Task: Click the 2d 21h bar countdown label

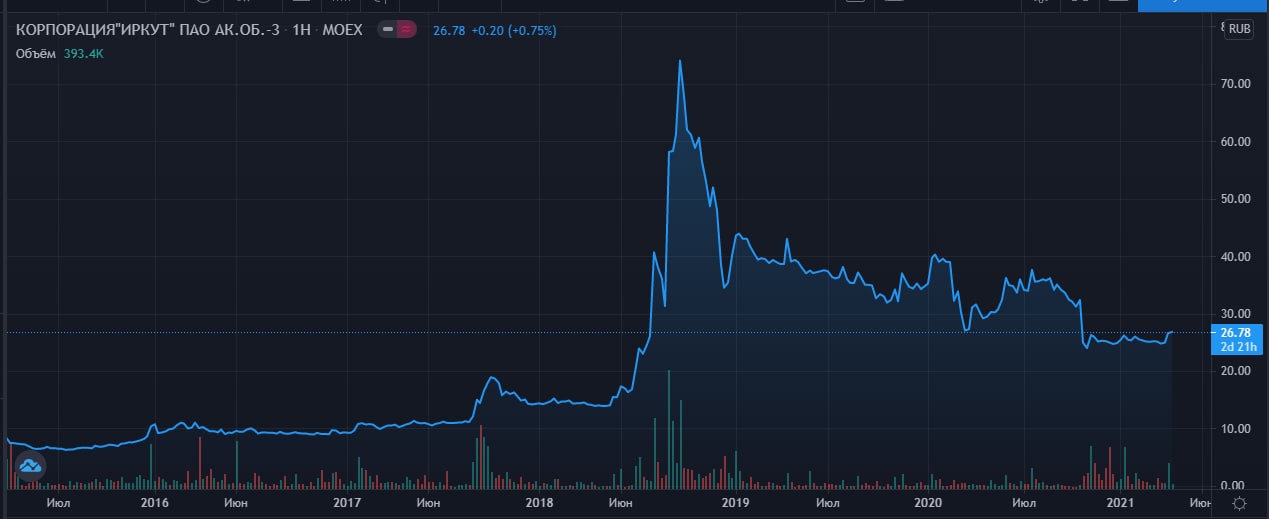Action: coord(1236,347)
